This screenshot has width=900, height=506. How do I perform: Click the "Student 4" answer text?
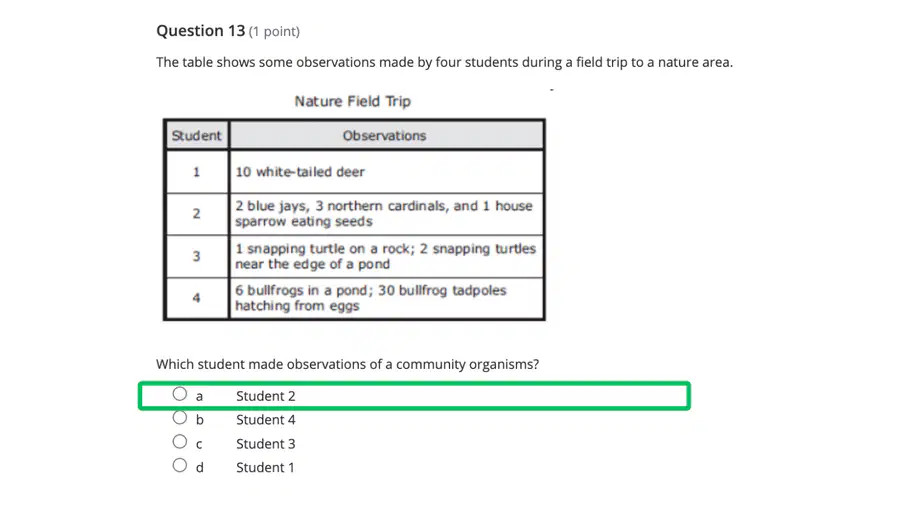(266, 420)
